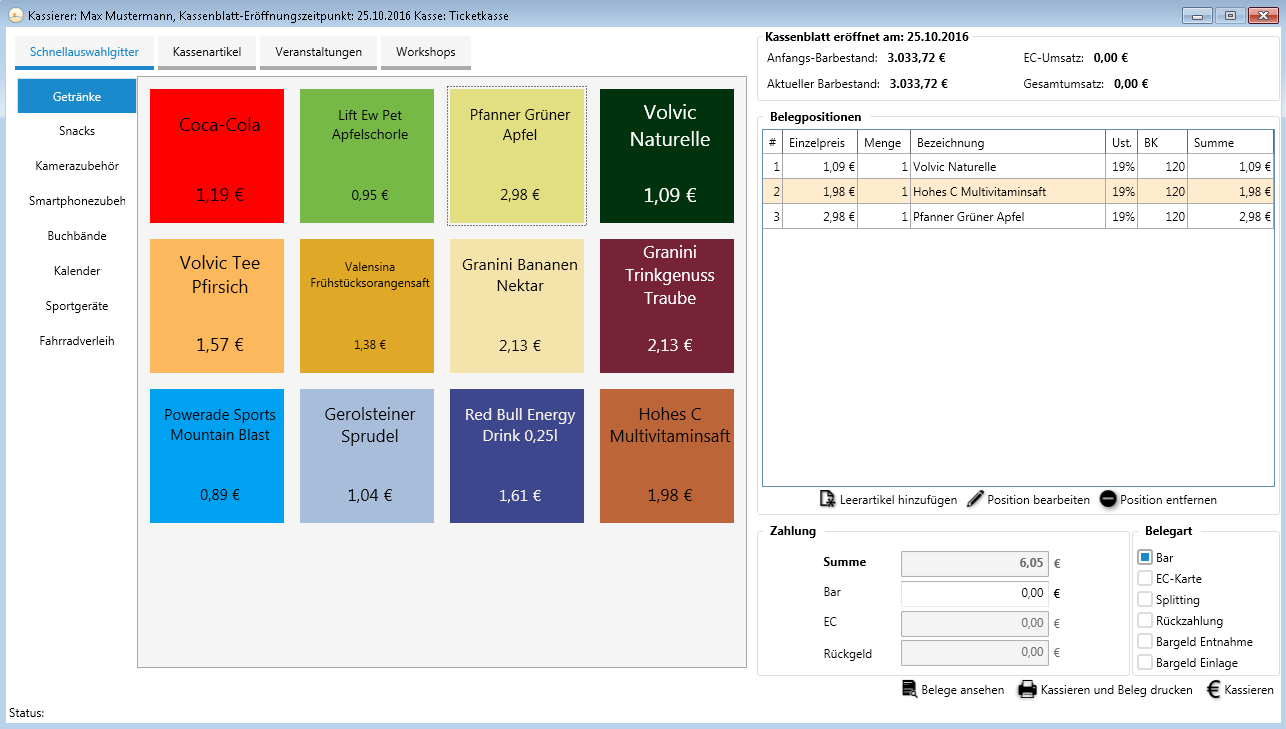
Task: Add Granini Trinkgenuss Traube tile
Action: (667, 306)
